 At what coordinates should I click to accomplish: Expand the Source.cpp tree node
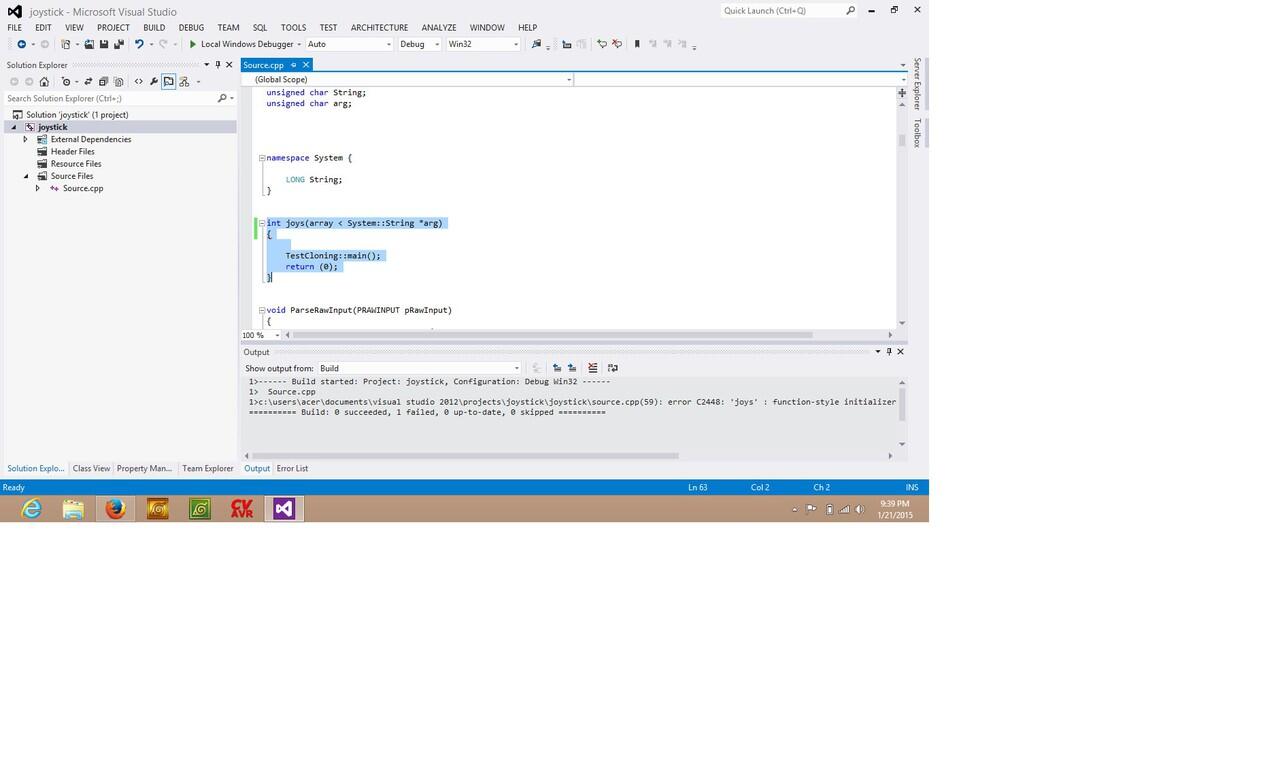(38, 188)
